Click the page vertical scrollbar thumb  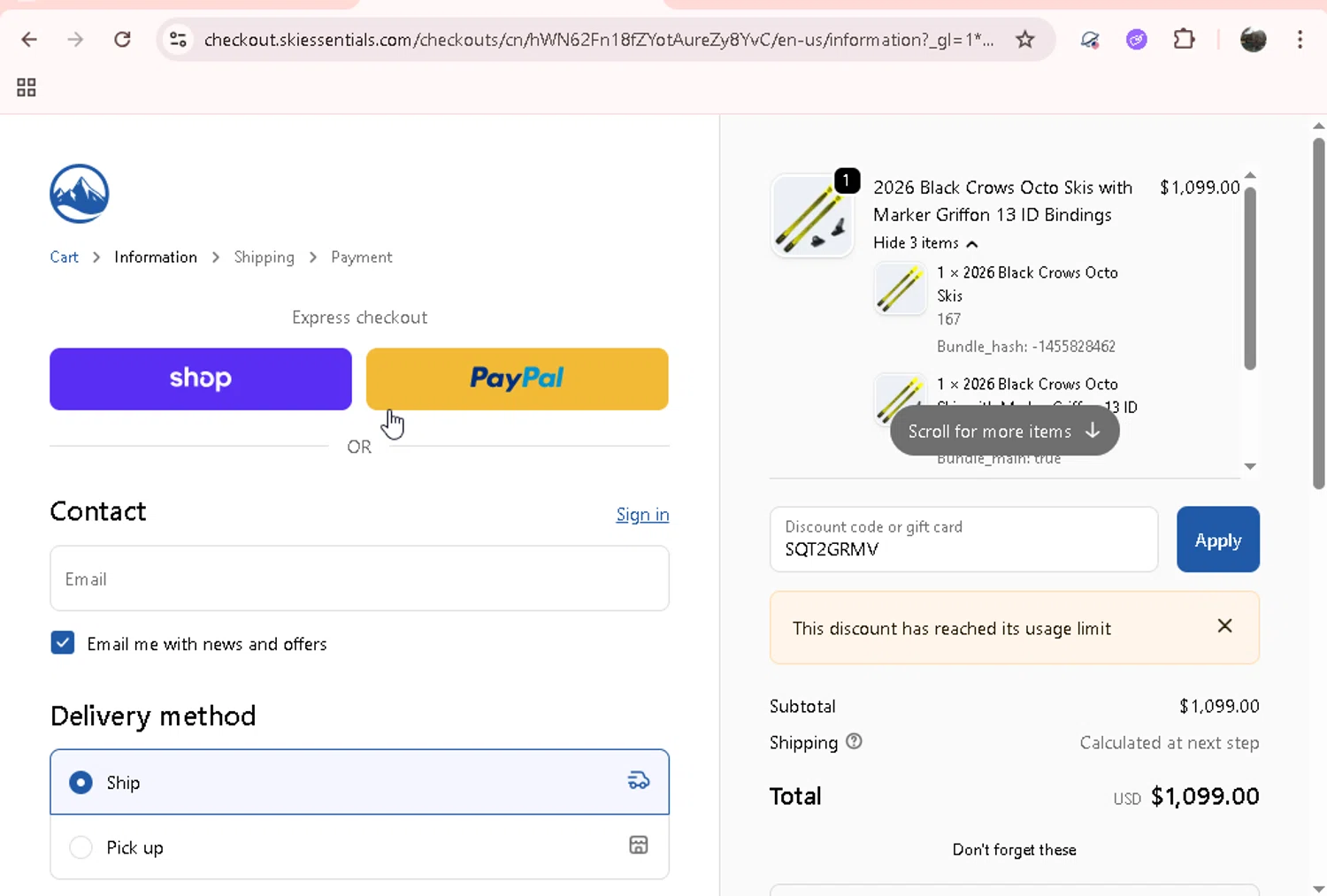point(1318,313)
